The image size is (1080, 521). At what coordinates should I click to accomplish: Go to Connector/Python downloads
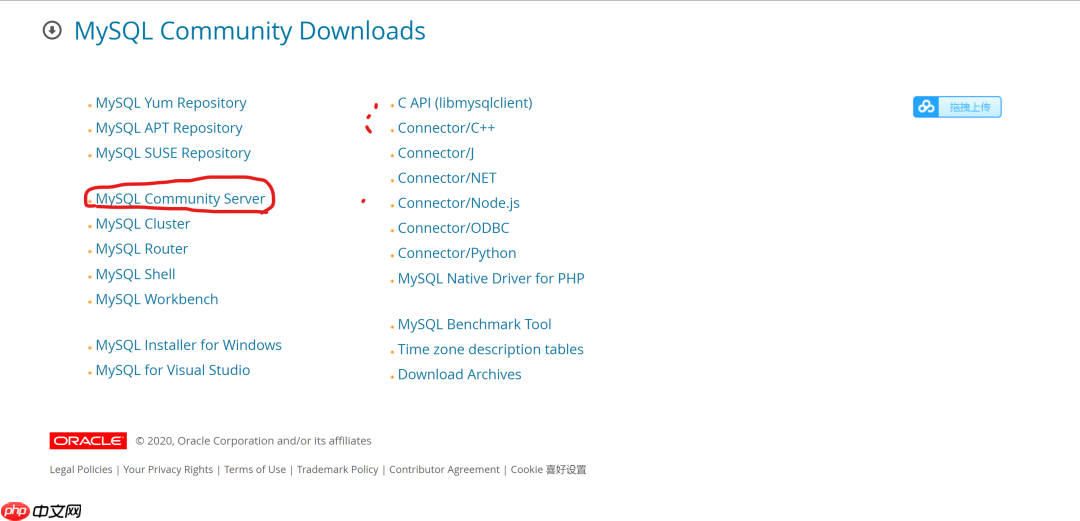tap(457, 253)
